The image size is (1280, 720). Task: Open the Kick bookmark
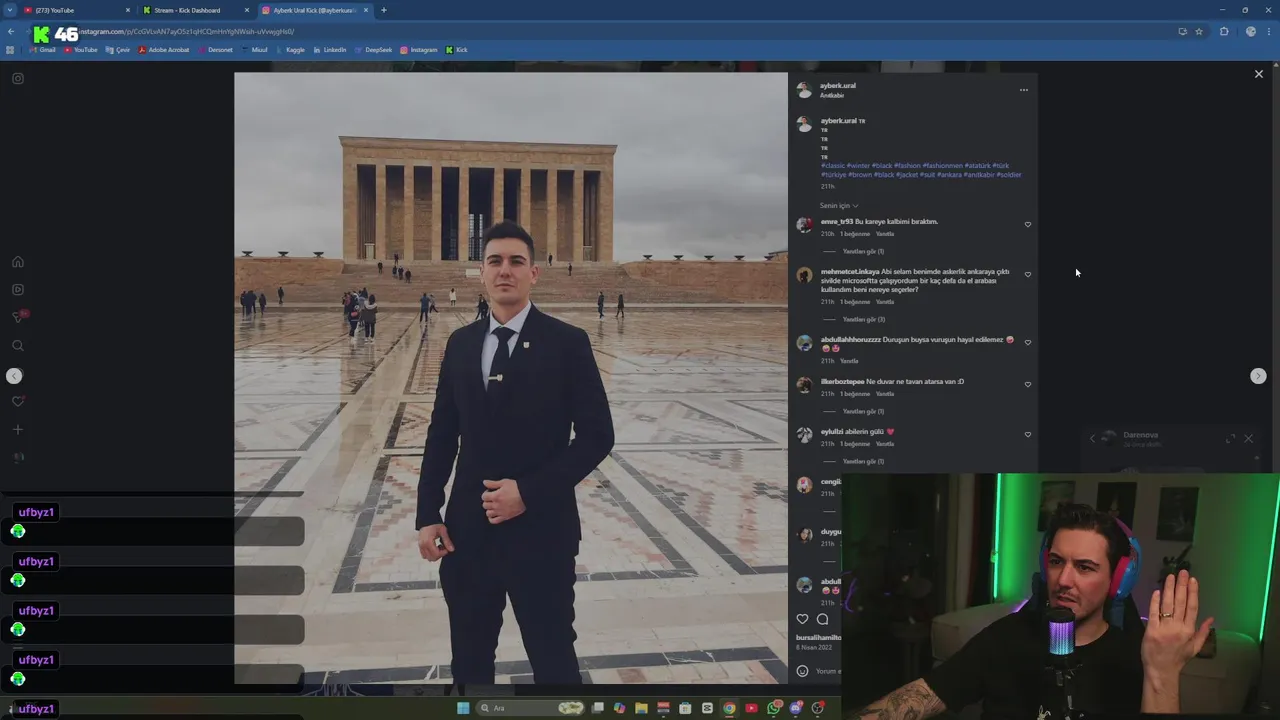coord(456,50)
